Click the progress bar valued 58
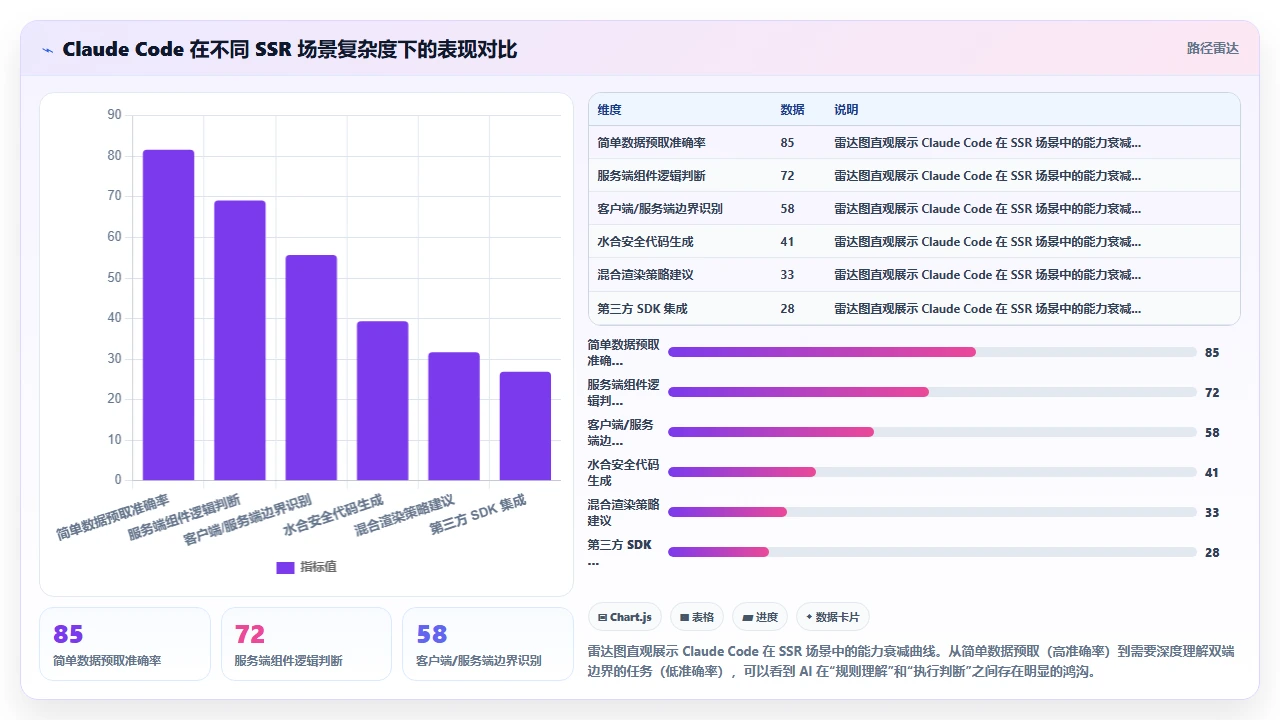Screen dimensions: 1280x720 click(x=932, y=432)
